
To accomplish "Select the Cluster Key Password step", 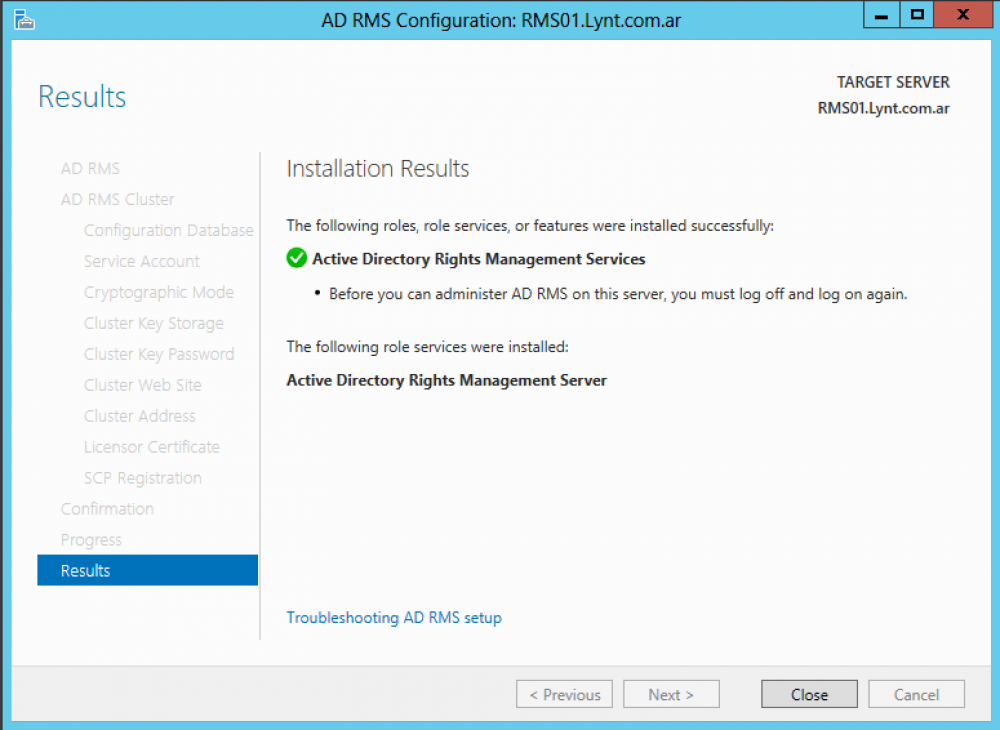I will pos(159,354).
